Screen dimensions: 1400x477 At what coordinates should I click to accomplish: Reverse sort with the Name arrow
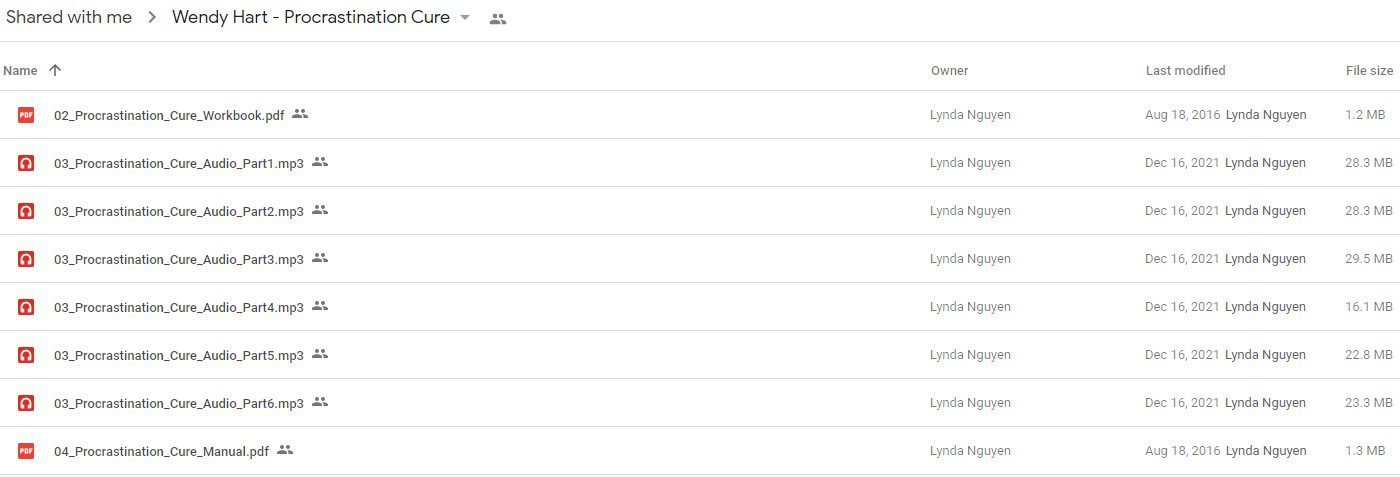(x=55, y=70)
